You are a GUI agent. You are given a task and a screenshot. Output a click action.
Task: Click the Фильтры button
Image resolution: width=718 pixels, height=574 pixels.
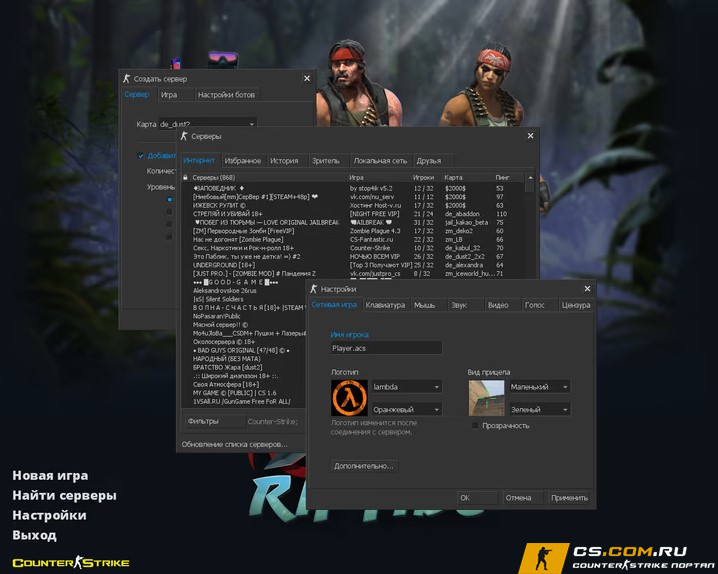(215, 421)
